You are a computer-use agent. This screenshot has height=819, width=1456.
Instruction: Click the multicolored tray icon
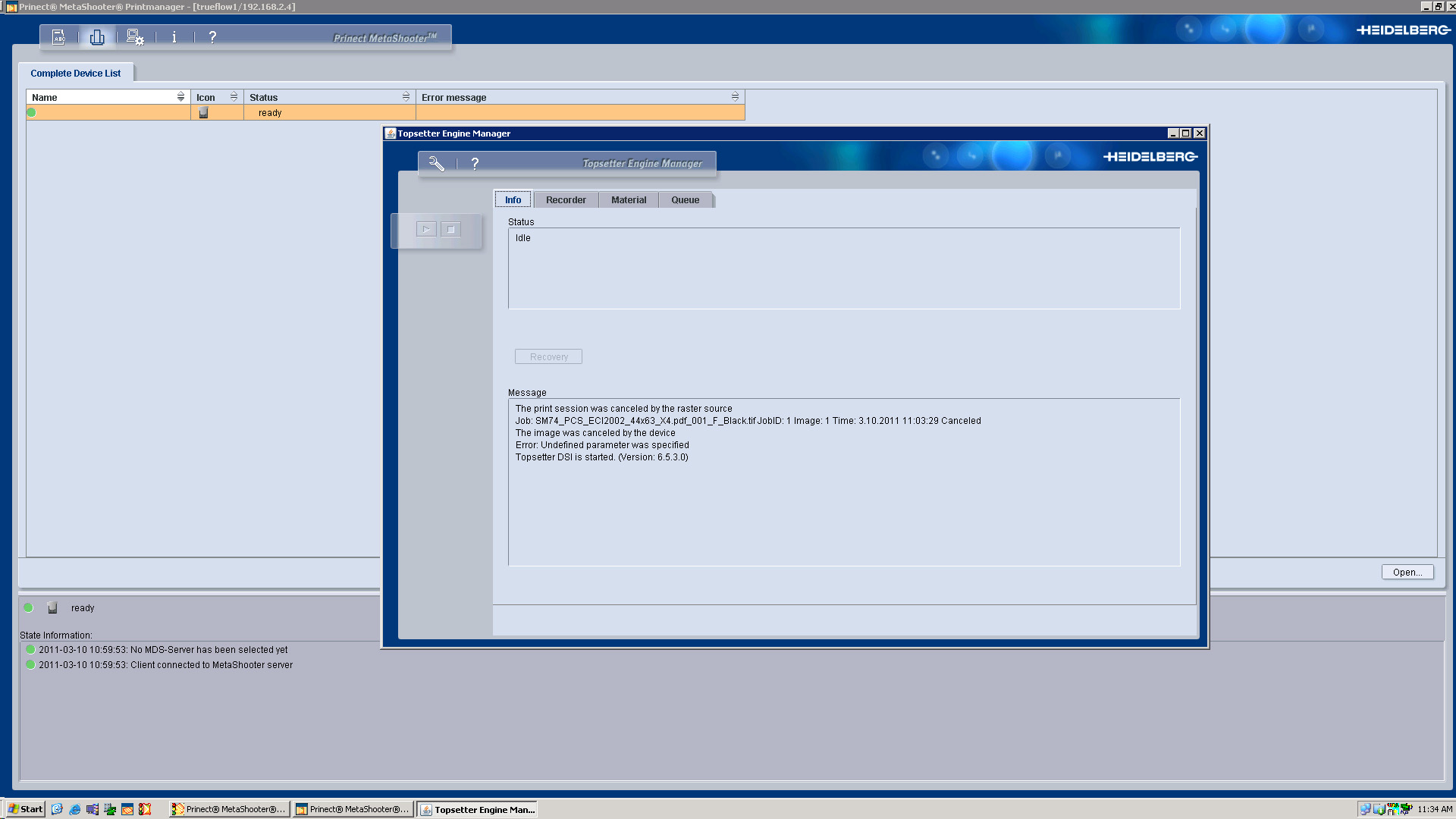[1392, 809]
